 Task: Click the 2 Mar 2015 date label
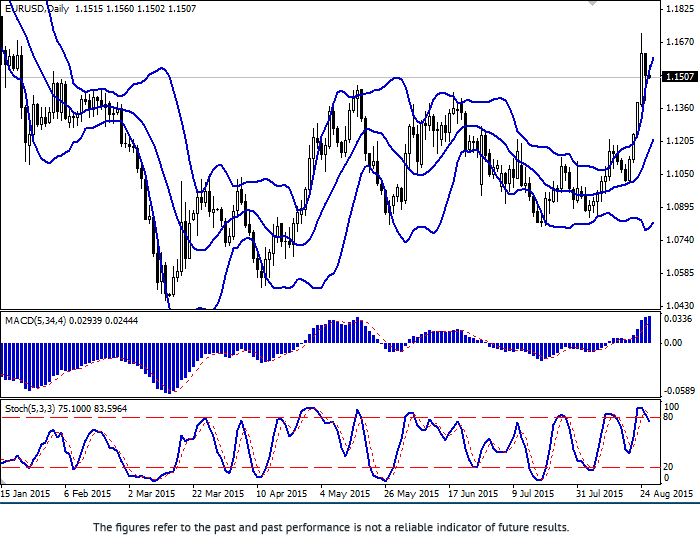[x=151, y=494]
